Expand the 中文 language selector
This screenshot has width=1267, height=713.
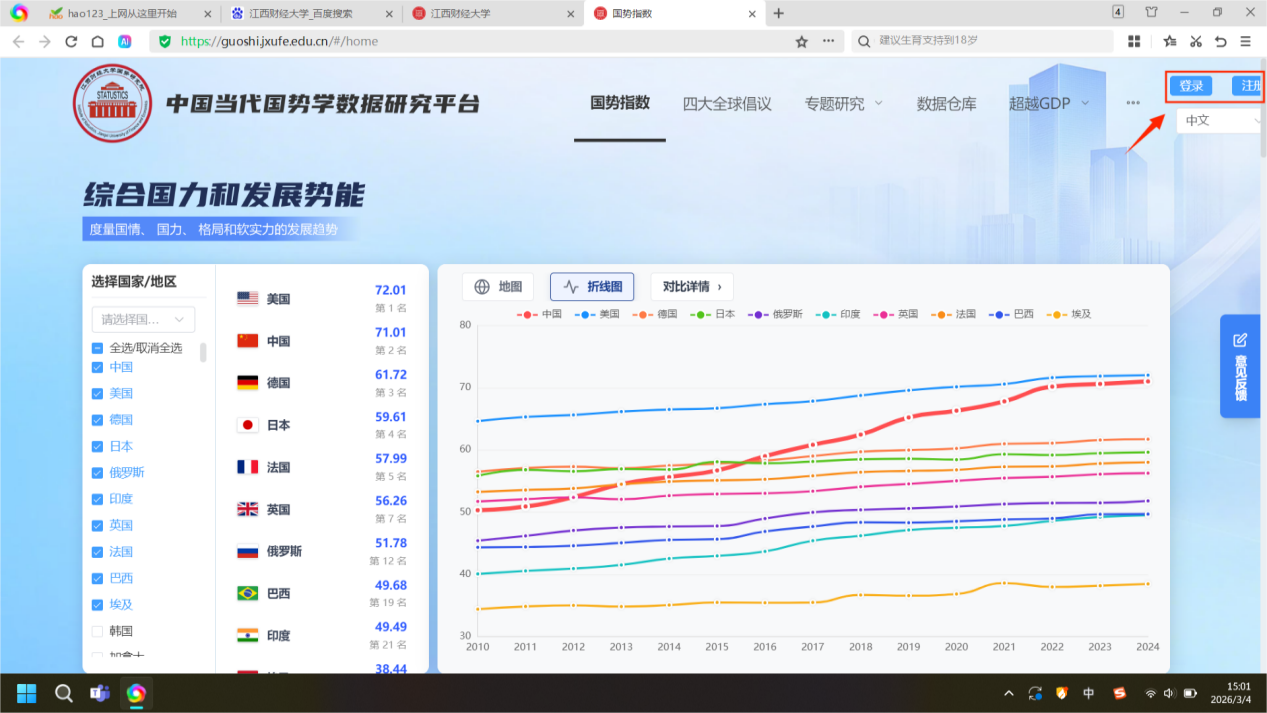tap(1220, 120)
